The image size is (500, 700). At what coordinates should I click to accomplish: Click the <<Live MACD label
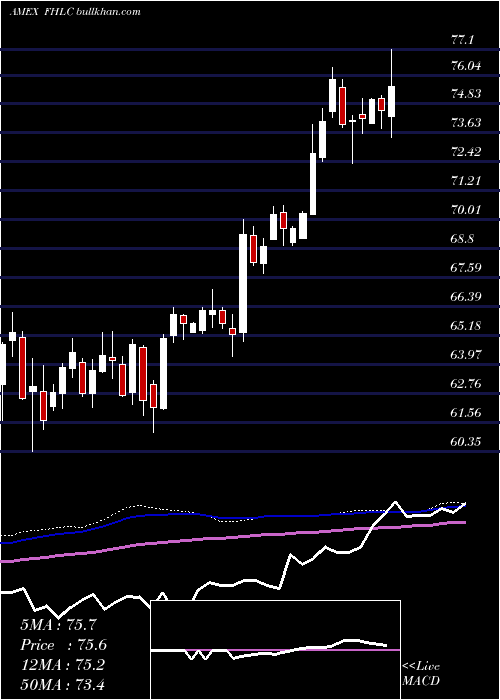point(421,674)
